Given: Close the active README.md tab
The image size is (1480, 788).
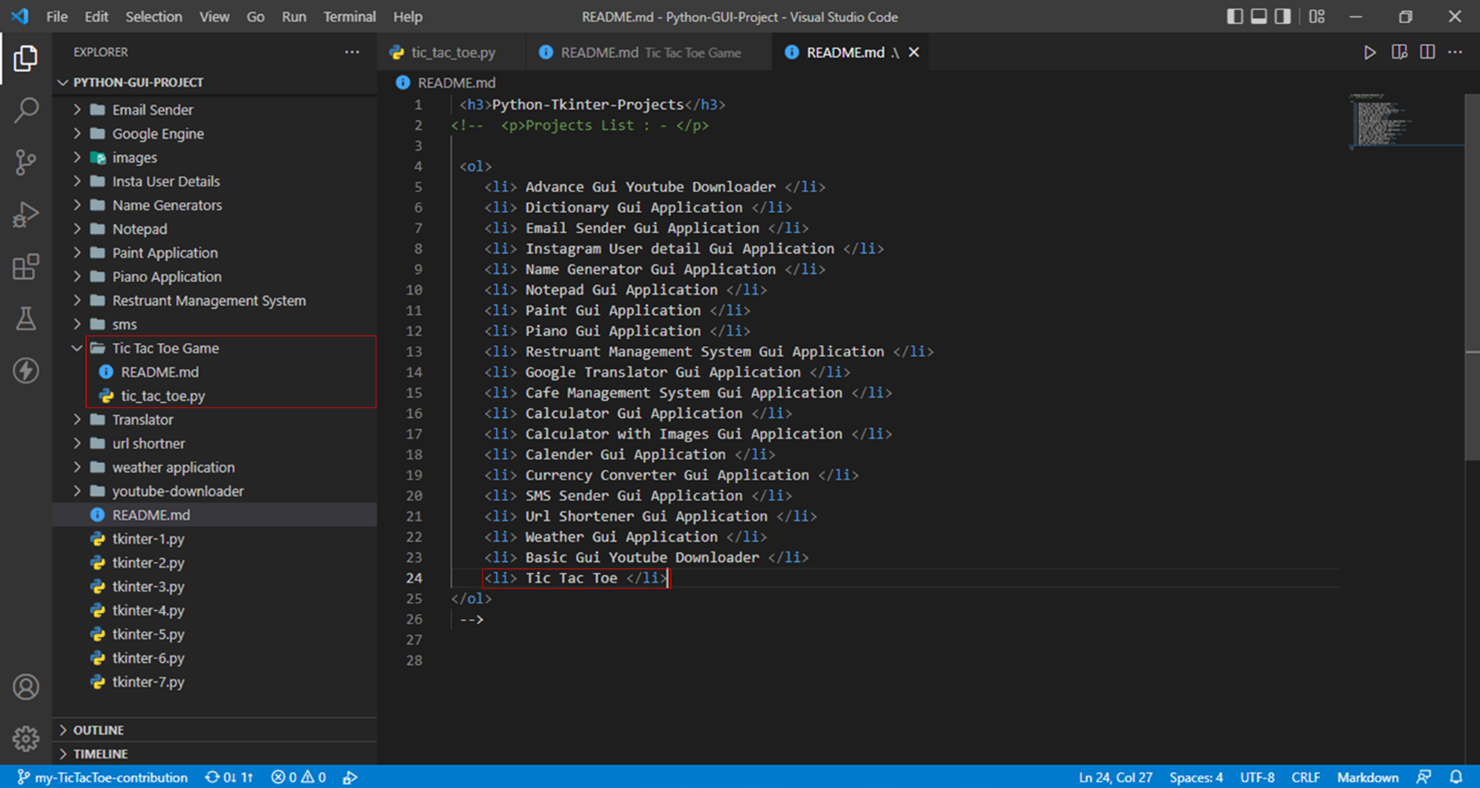Looking at the screenshot, I should 914,52.
